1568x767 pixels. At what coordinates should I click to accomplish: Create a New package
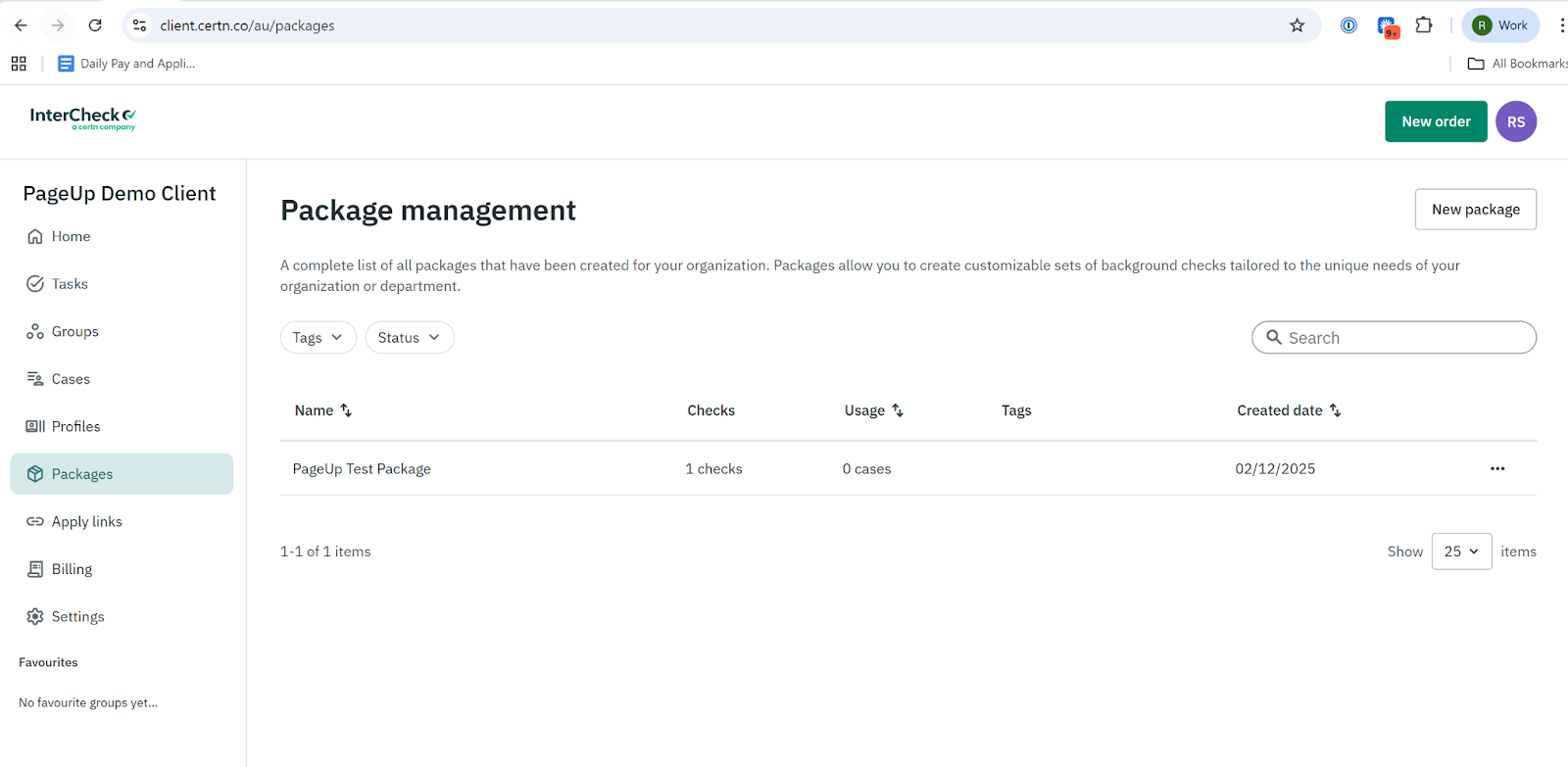coord(1475,210)
